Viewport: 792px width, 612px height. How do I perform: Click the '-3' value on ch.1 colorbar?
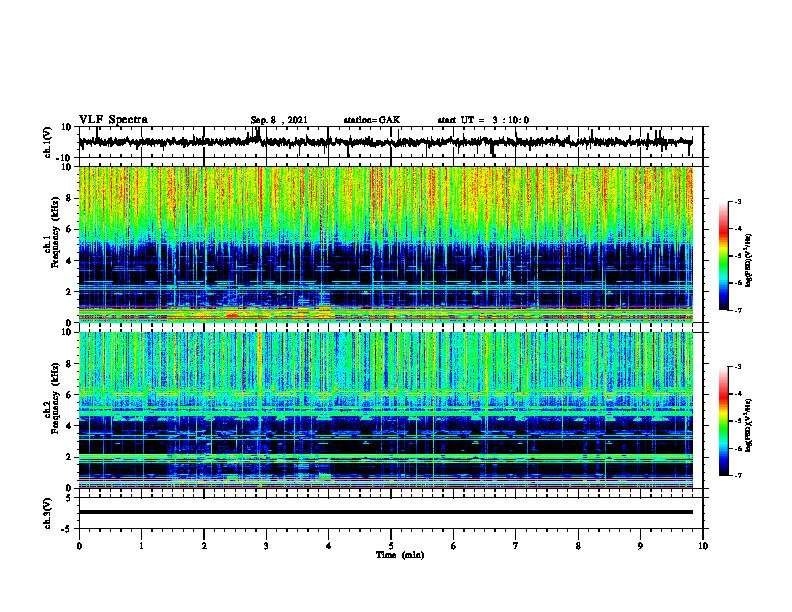(x=738, y=202)
